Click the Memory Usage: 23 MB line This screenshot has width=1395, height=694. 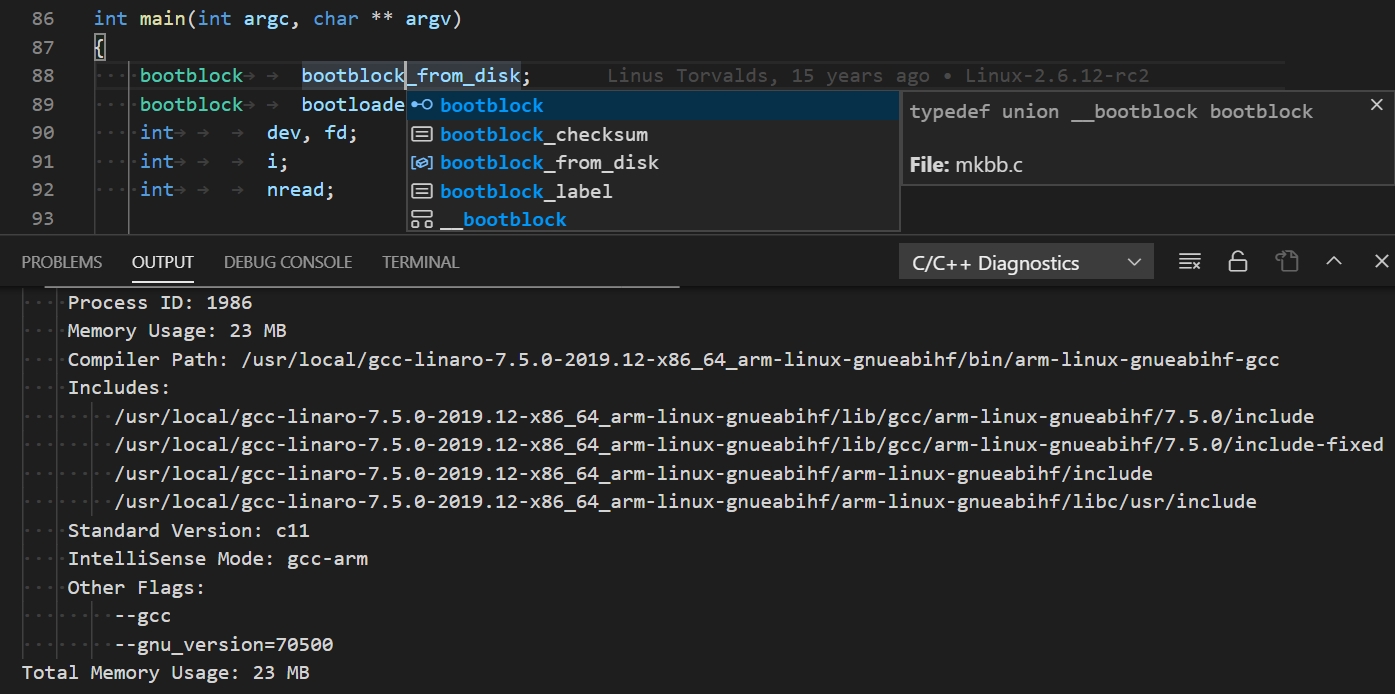click(x=177, y=331)
